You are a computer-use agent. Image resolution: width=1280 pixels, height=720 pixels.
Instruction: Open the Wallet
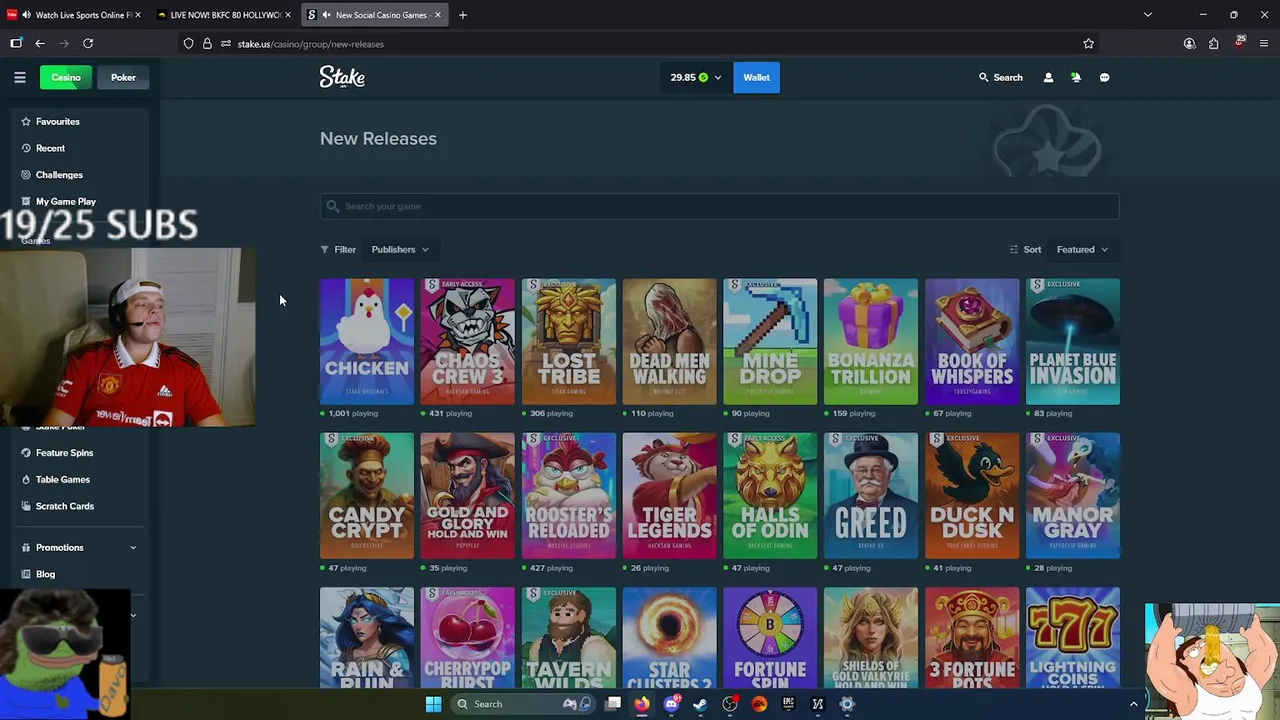(756, 77)
